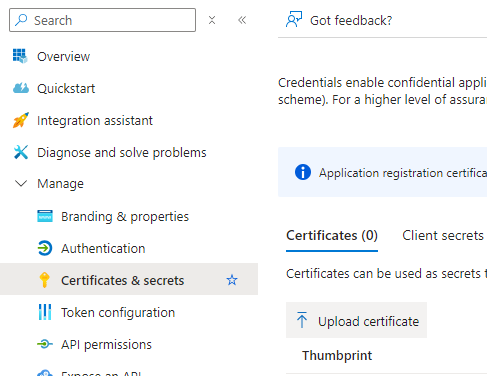Click the Got feedback person icon
The width and height of the screenshot is (487, 376).
click(294, 20)
